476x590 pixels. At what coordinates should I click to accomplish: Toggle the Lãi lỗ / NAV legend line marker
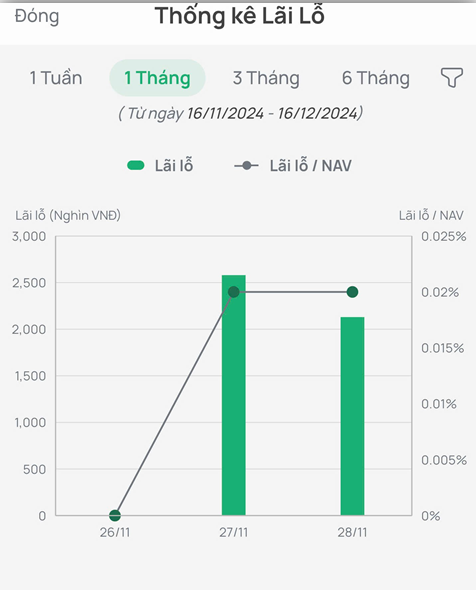(x=246, y=166)
